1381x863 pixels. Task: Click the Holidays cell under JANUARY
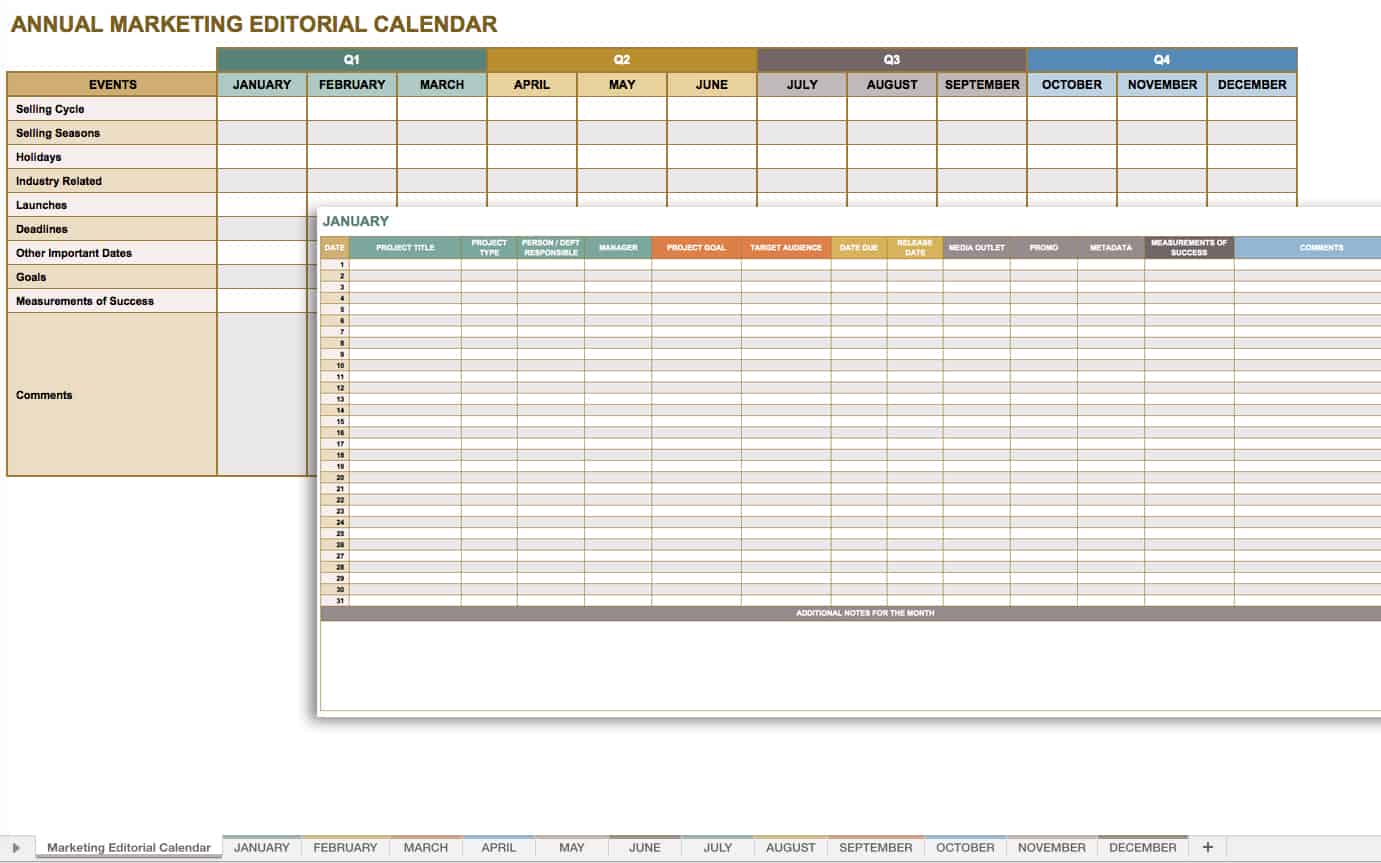(x=262, y=157)
